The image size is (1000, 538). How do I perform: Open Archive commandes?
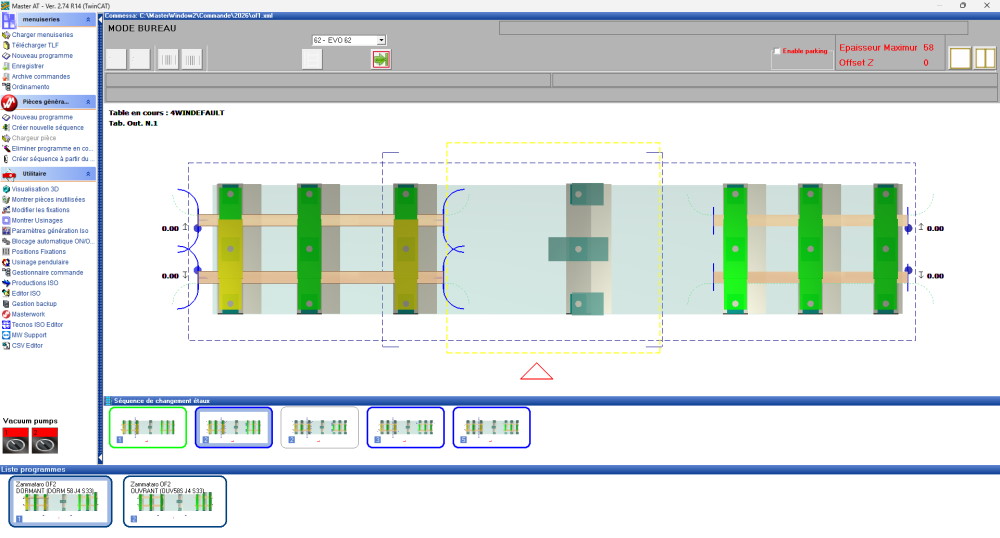point(41,76)
